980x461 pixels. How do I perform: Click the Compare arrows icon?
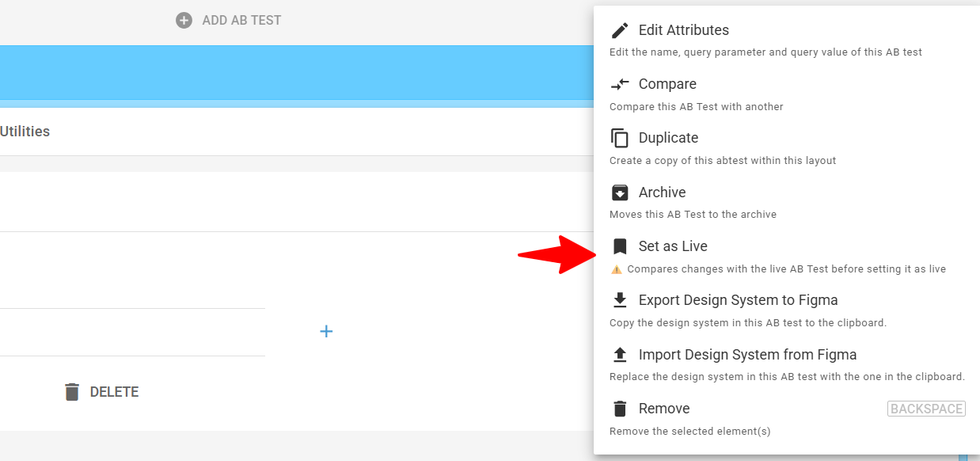tap(620, 84)
